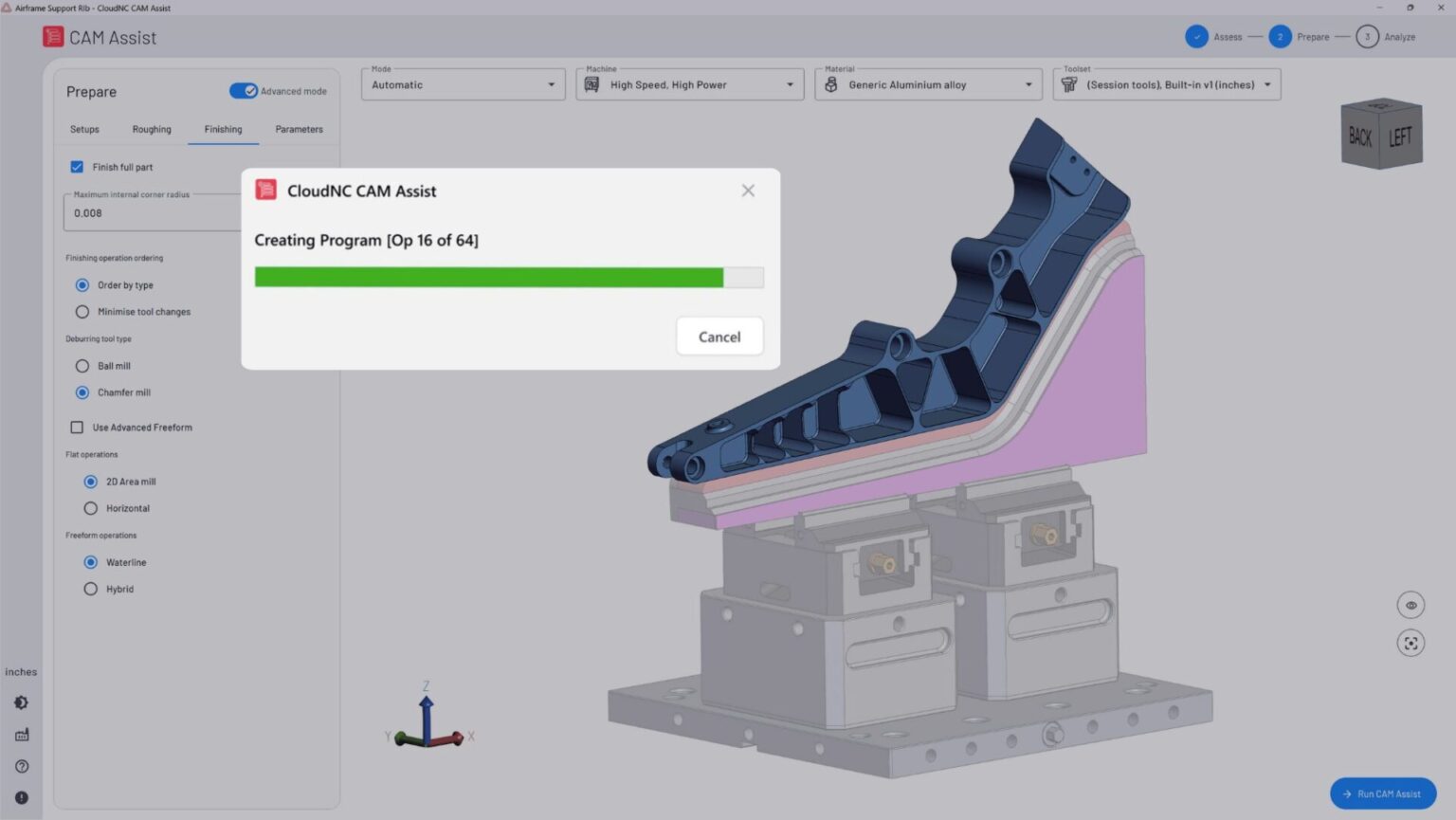This screenshot has height=820, width=1456.
Task: Click the alert notification icon in the sidebar
Action: point(21,797)
